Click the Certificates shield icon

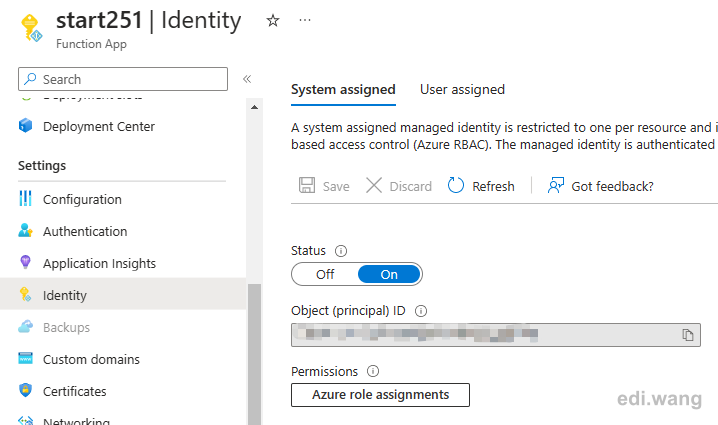[26, 390]
